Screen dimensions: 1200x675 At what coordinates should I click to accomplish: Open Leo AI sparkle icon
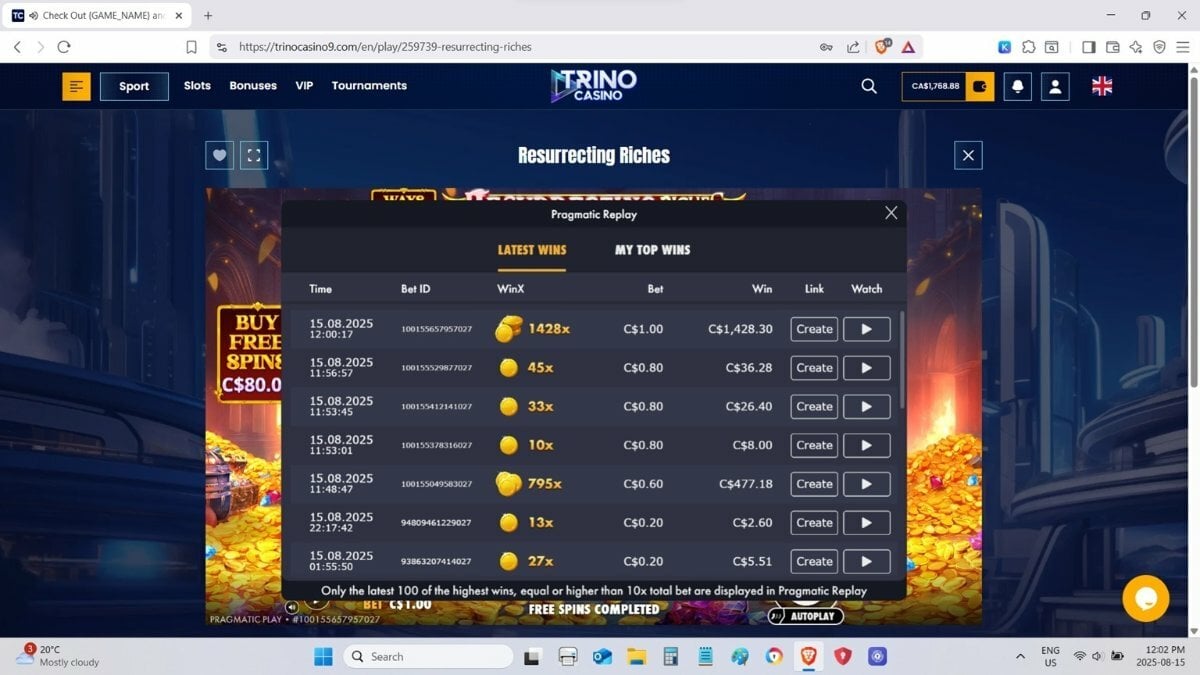1136,47
